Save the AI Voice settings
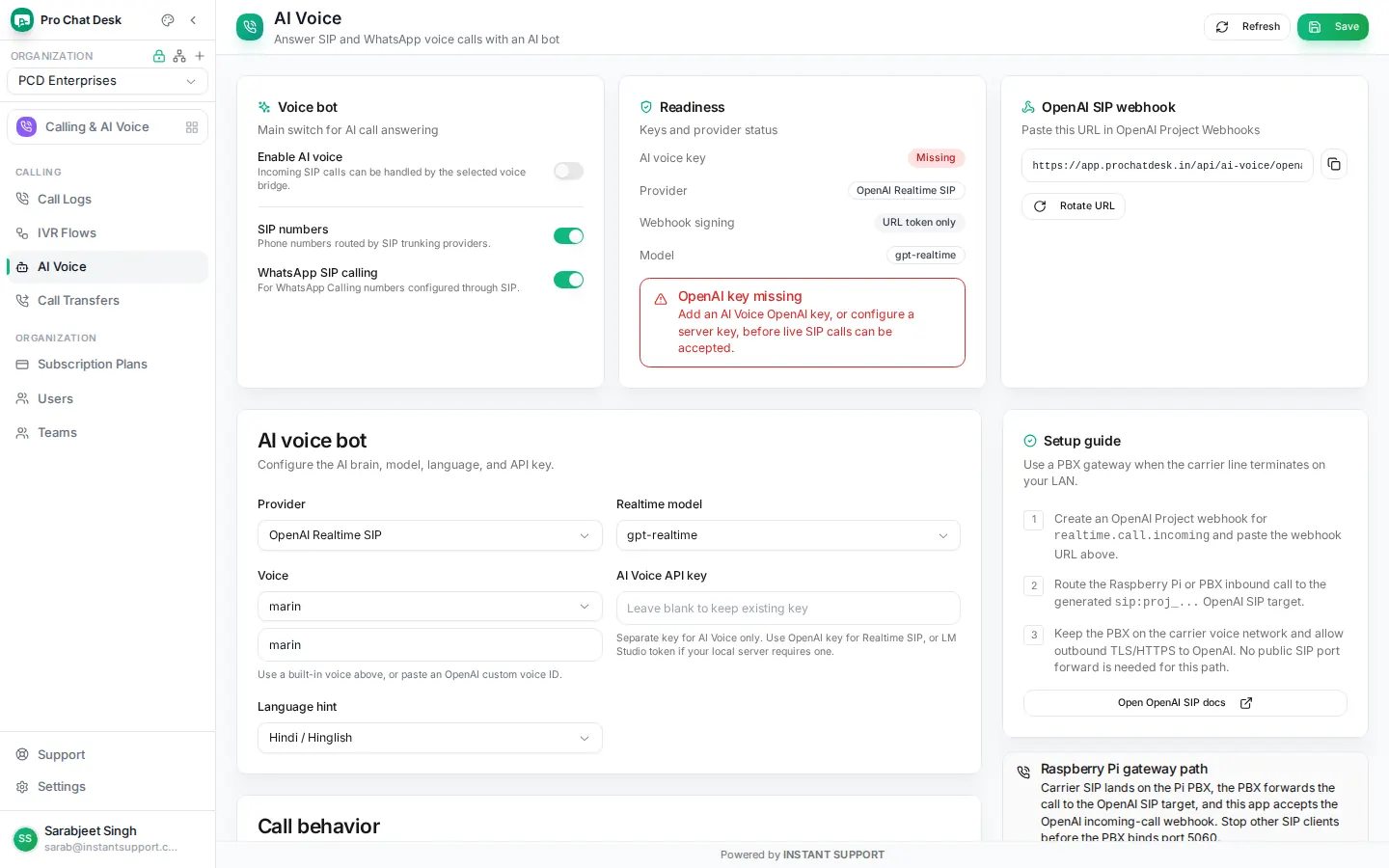 coord(1333,27)
